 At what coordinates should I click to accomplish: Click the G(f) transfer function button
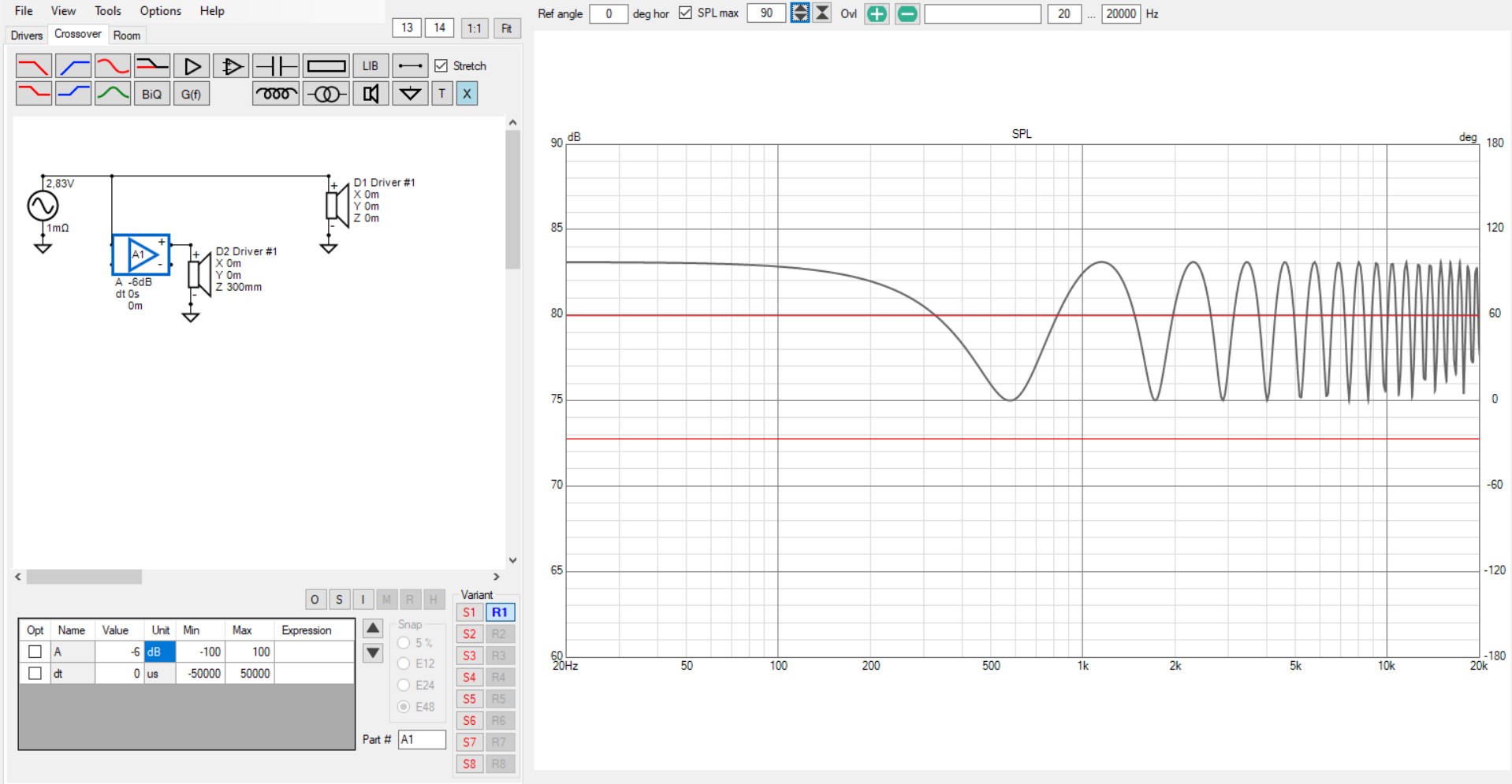pyautogui.click(x=192, y=94)
